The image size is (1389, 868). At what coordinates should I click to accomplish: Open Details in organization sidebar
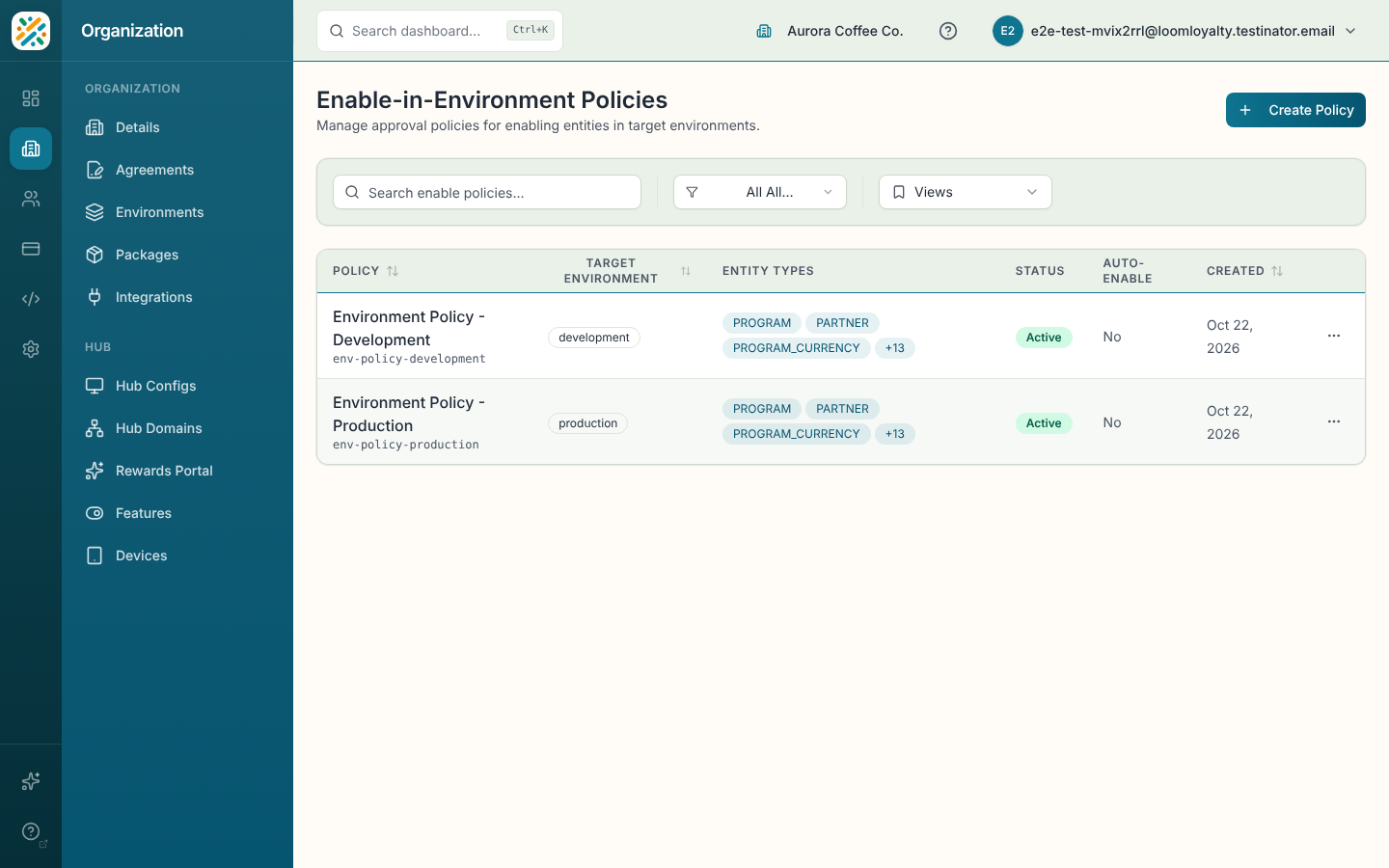point(177,127)
